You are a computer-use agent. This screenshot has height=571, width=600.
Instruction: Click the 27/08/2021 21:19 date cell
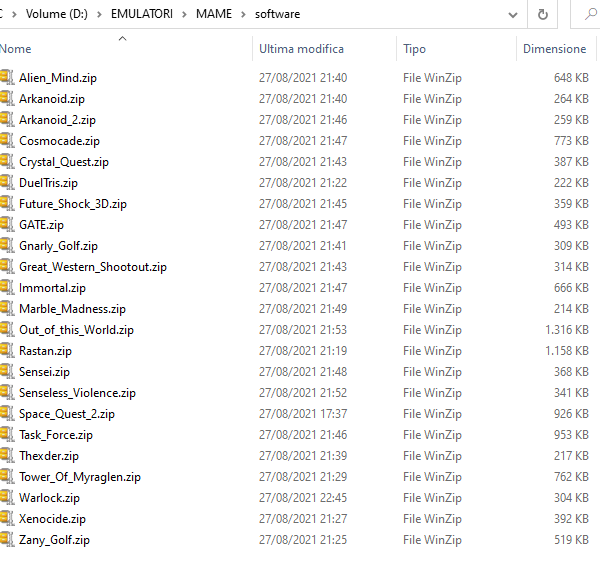point(303,351)
